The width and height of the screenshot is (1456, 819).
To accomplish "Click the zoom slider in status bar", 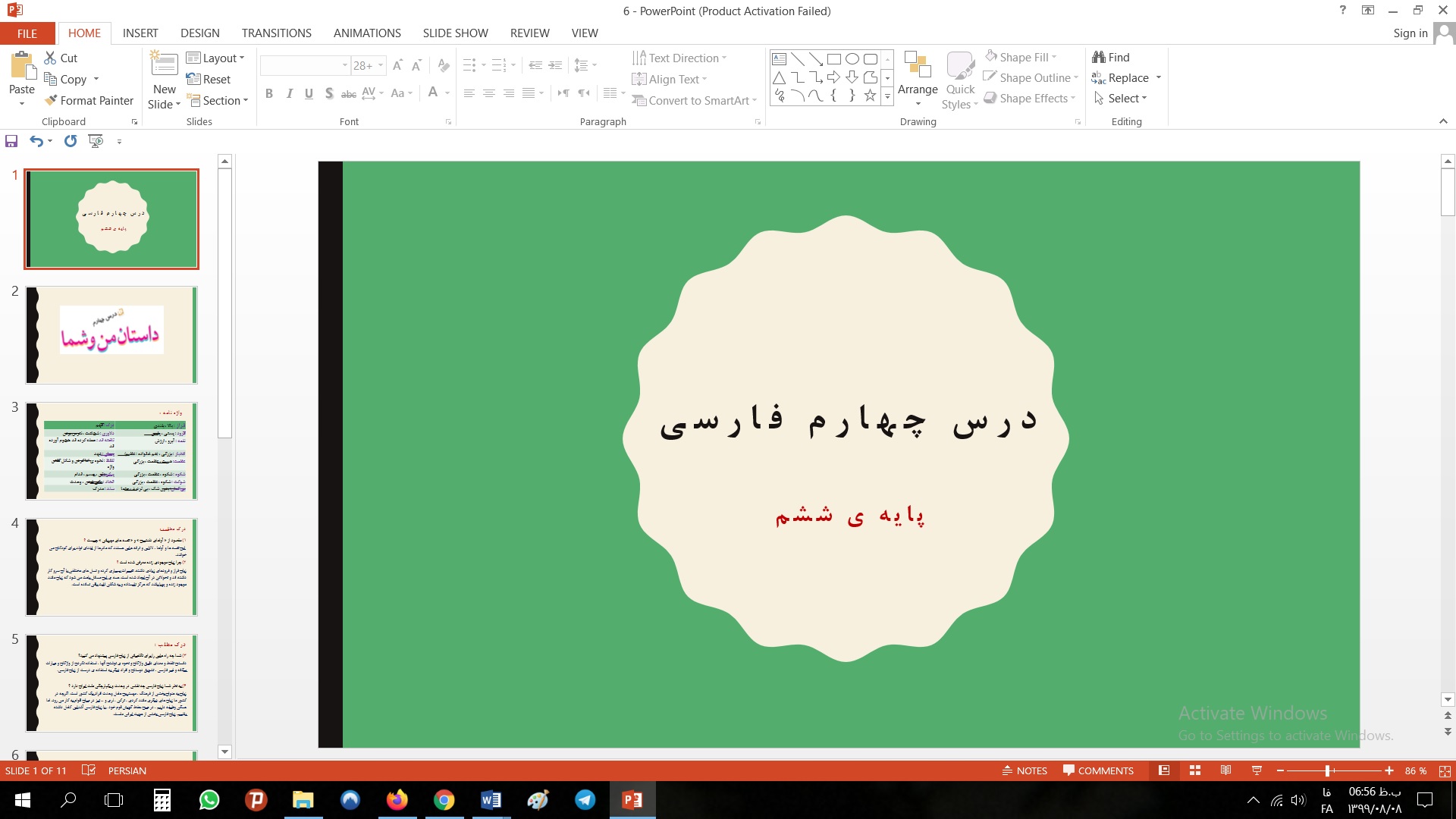I will [1328, 770].
